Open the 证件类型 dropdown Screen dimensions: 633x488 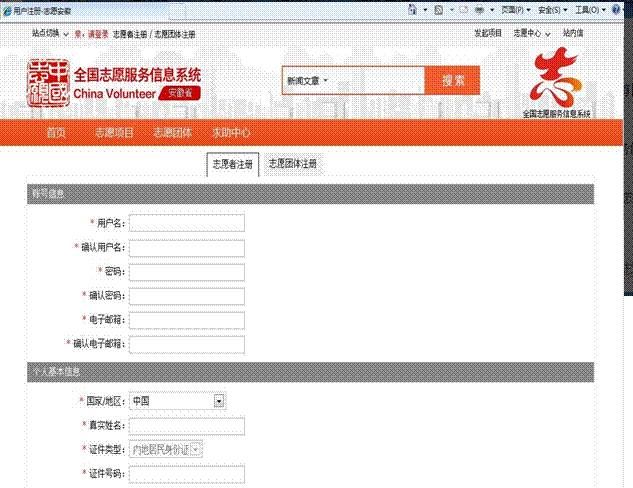point(166,449)
